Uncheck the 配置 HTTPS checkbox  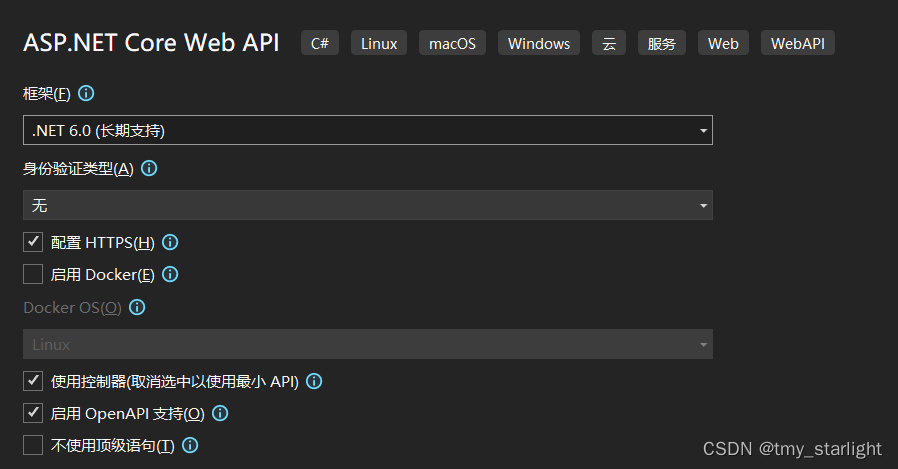(x=33, y=242)
